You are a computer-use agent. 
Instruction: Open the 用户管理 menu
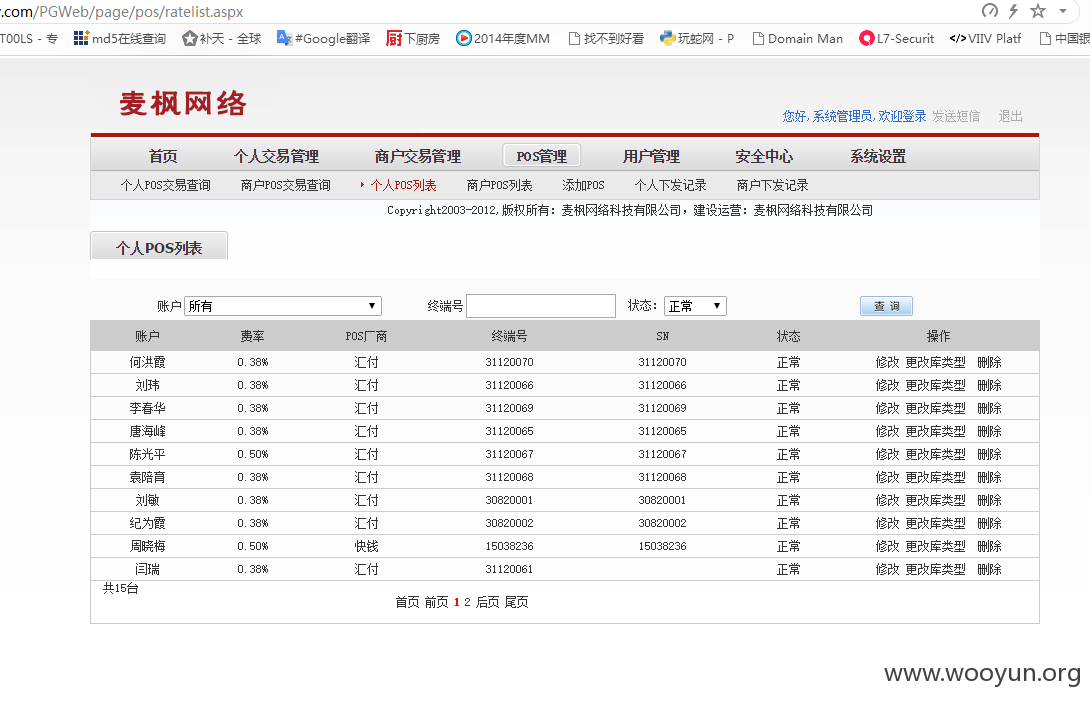pyautogui.click(x=651, y=156)
